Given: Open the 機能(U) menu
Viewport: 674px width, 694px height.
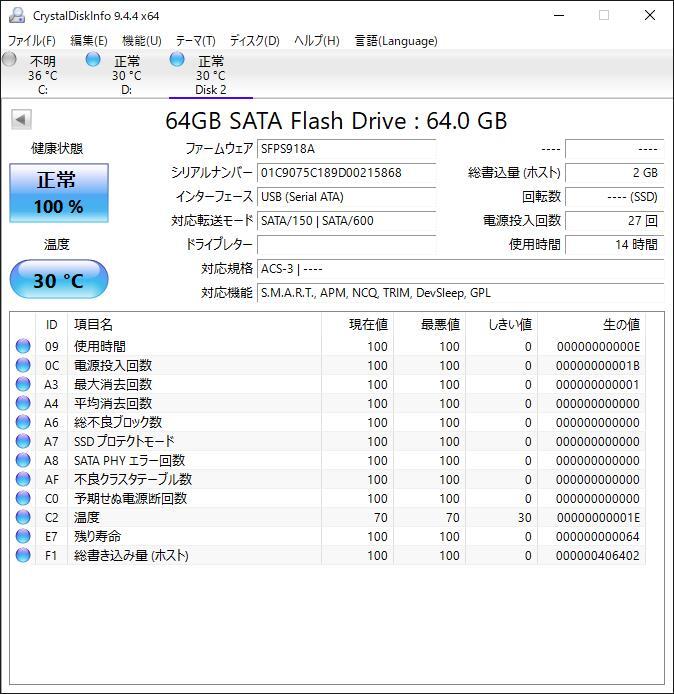Looking at the screenshot, I should 141,41.
